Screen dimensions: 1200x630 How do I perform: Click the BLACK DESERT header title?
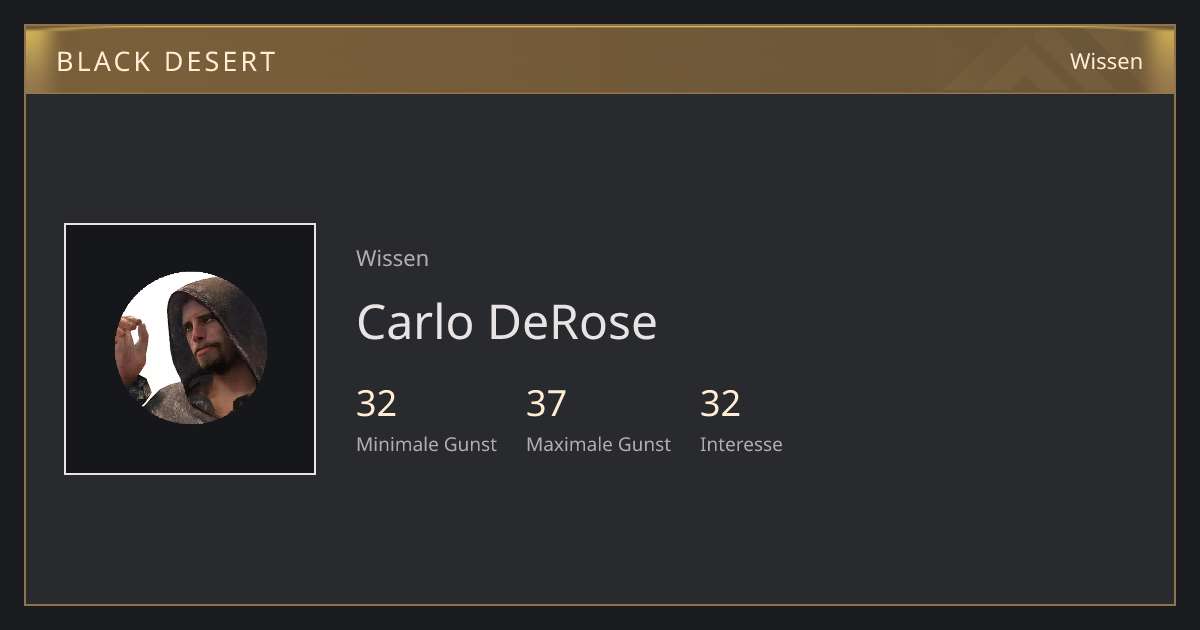pos(166,61)
